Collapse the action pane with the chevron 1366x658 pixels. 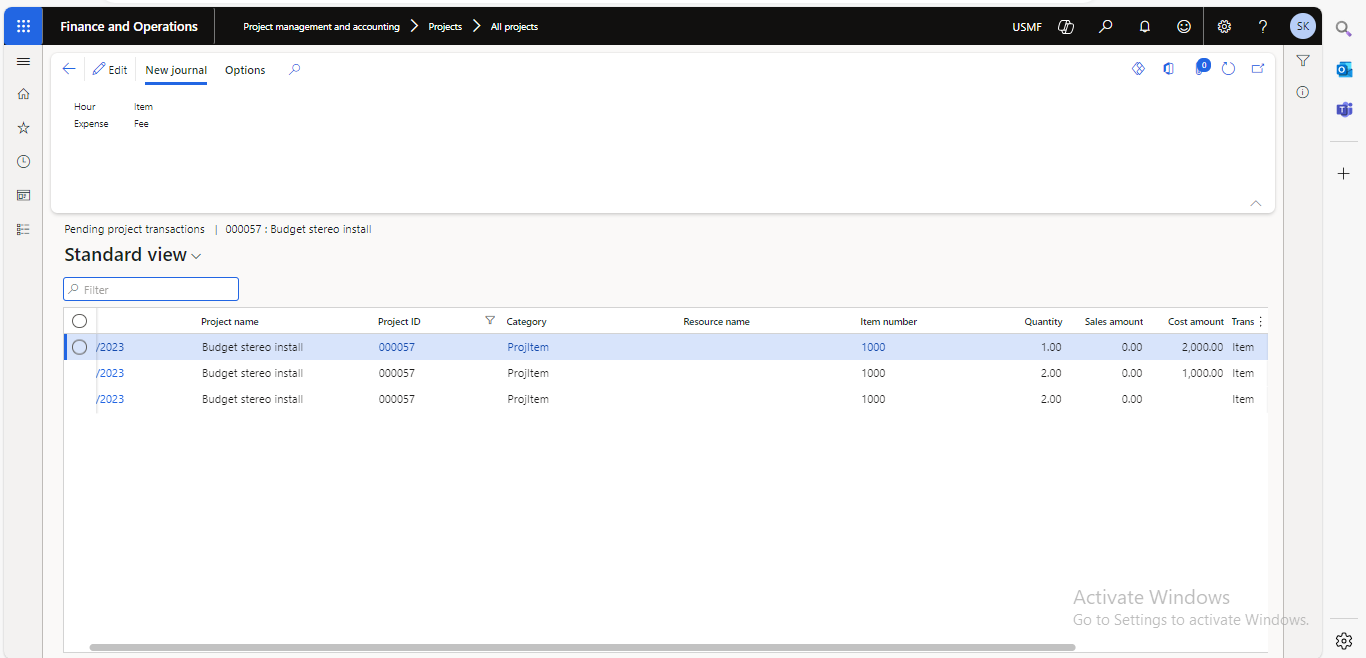click(x=1256, y=203)
